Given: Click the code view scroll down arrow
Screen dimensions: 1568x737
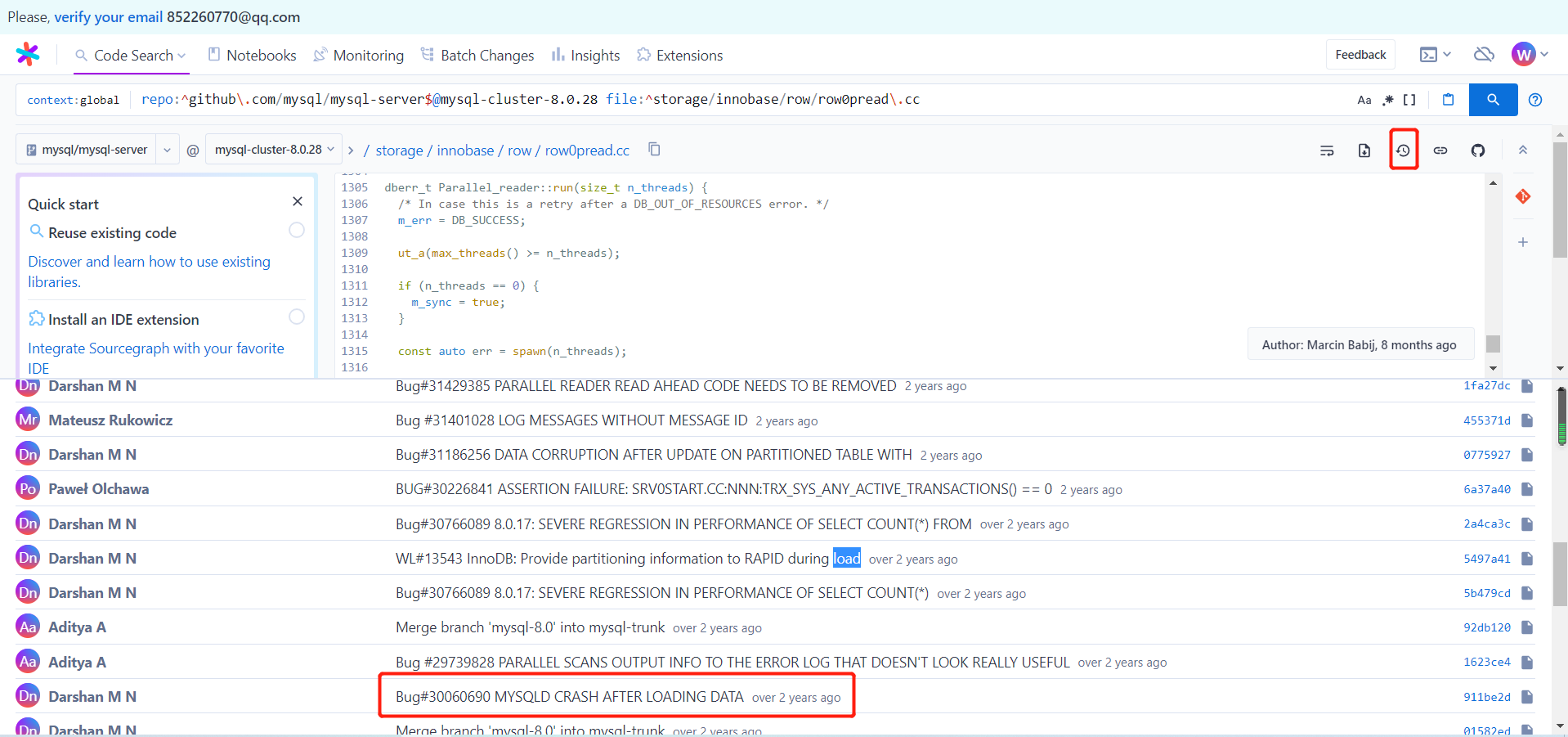Looking at the screenshot, I should tap(1493, 369).
